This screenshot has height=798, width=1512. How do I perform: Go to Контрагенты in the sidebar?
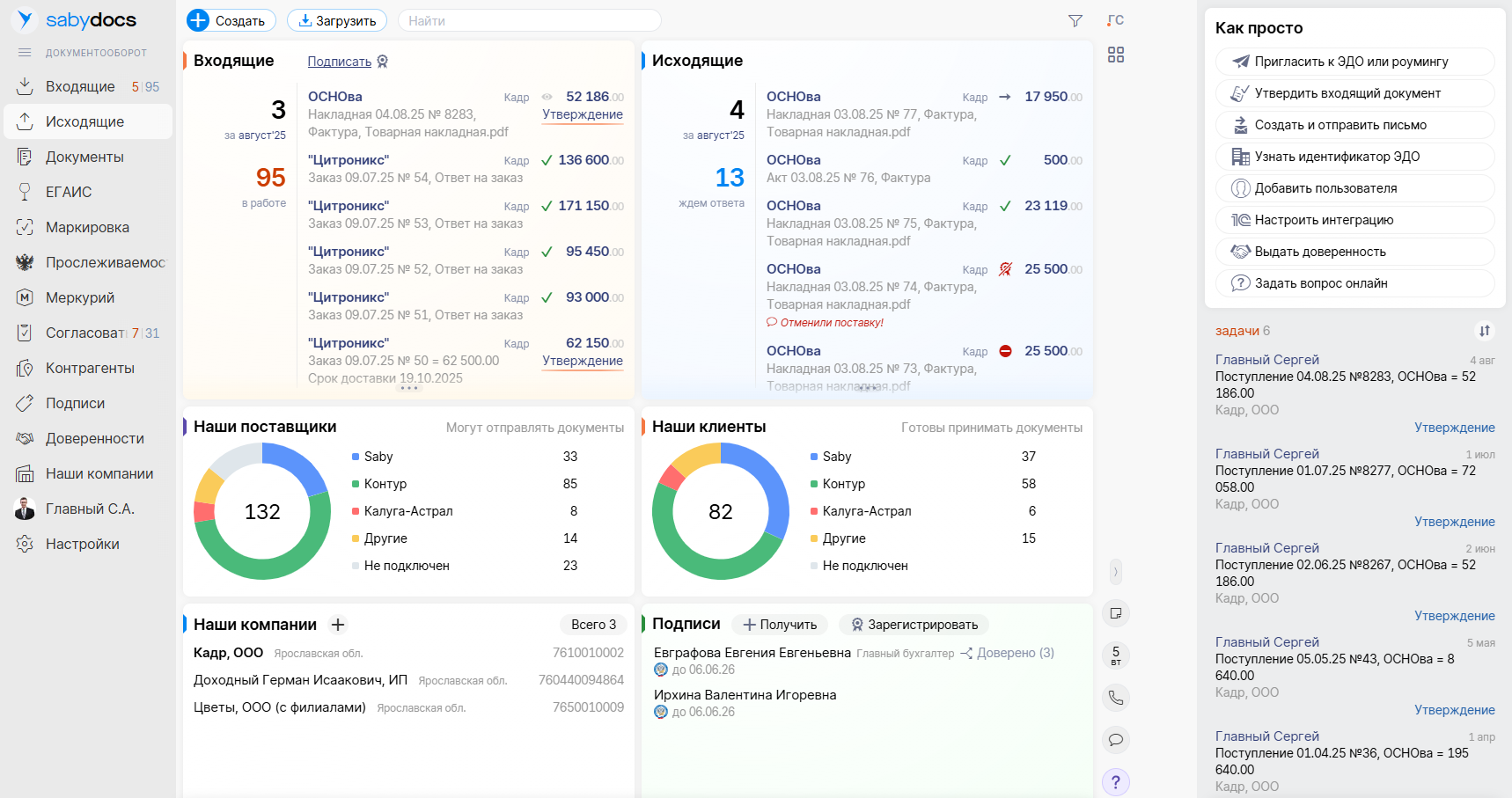90,368
